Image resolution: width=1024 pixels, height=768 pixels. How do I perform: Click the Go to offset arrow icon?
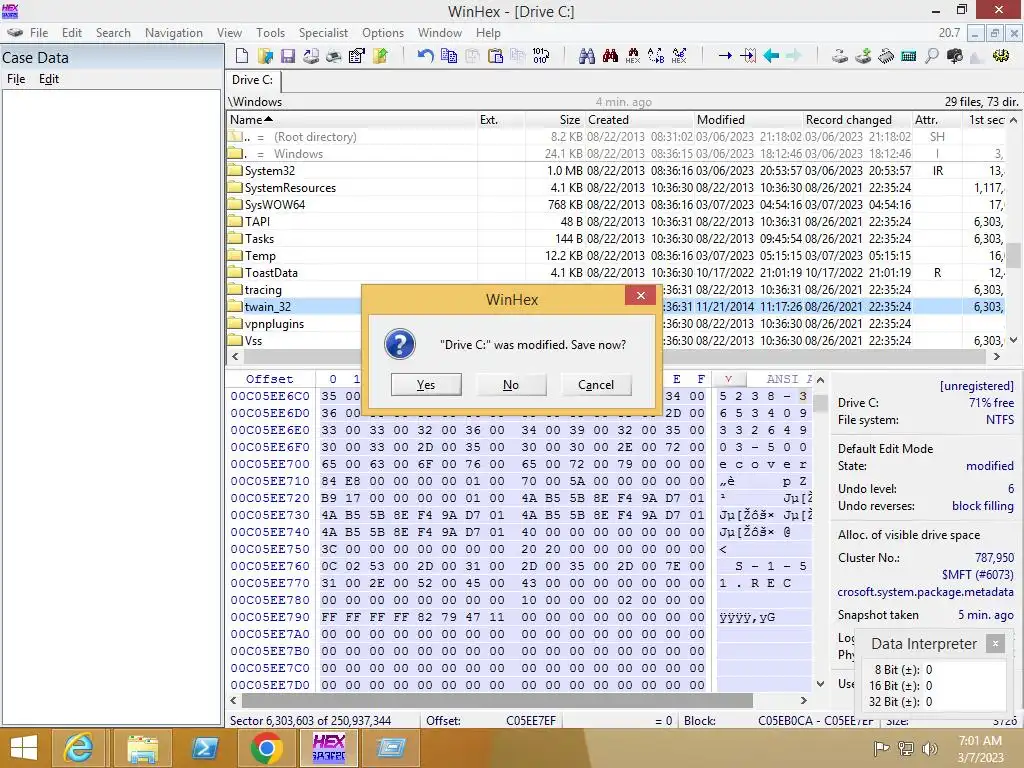click(725, 56)
